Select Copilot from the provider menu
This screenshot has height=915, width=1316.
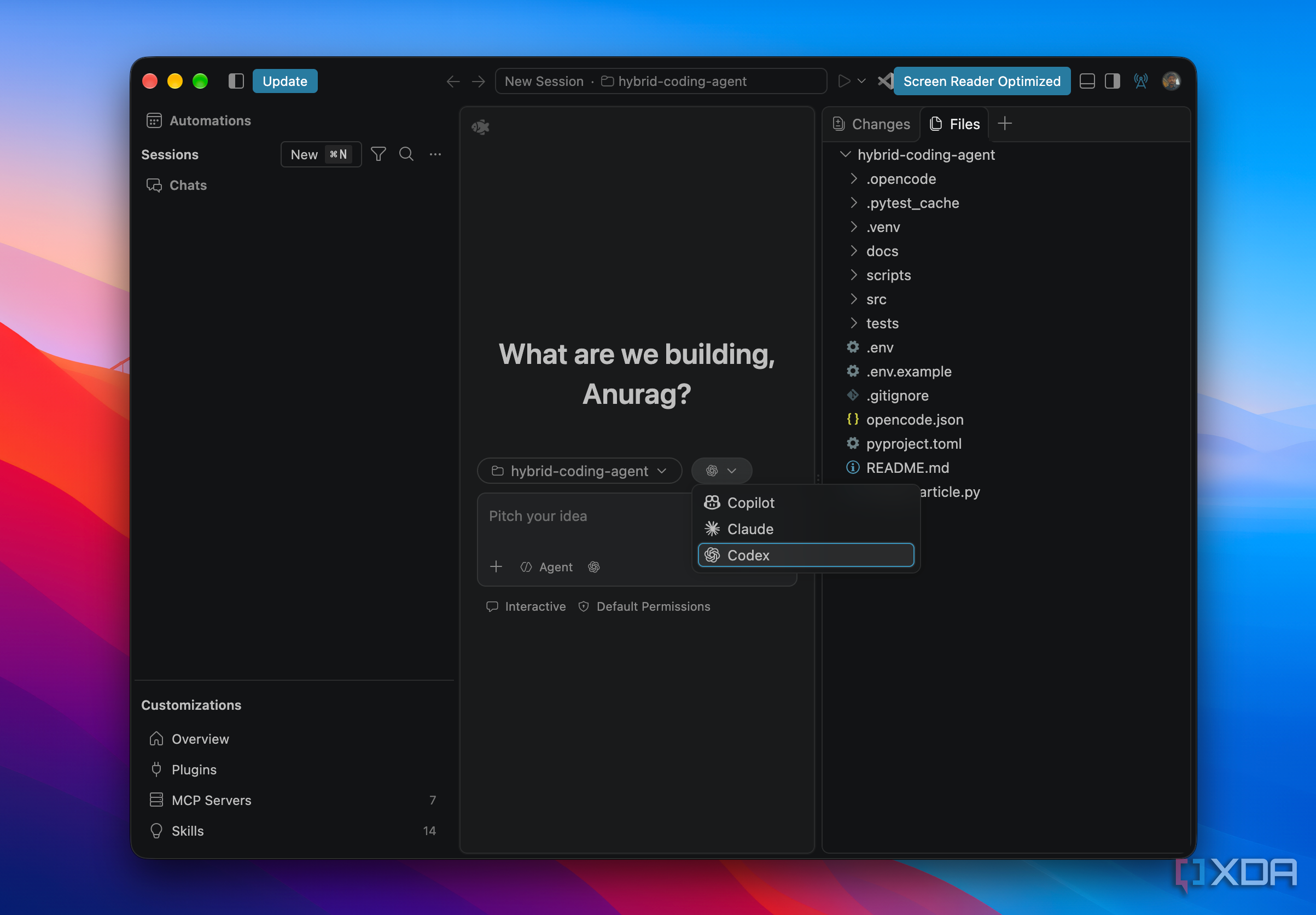(806, 503)
